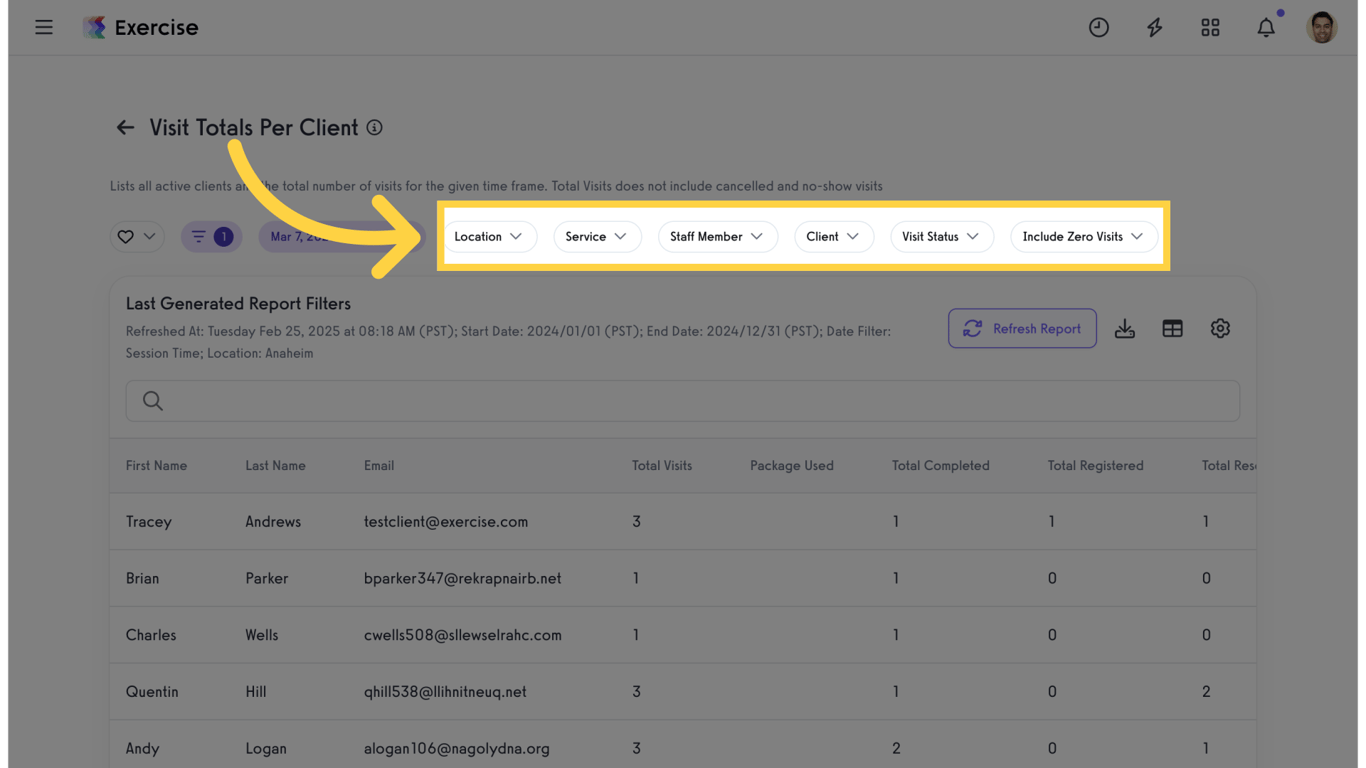
Task: Click the Refresh Report button
Action: [1022, 329]
